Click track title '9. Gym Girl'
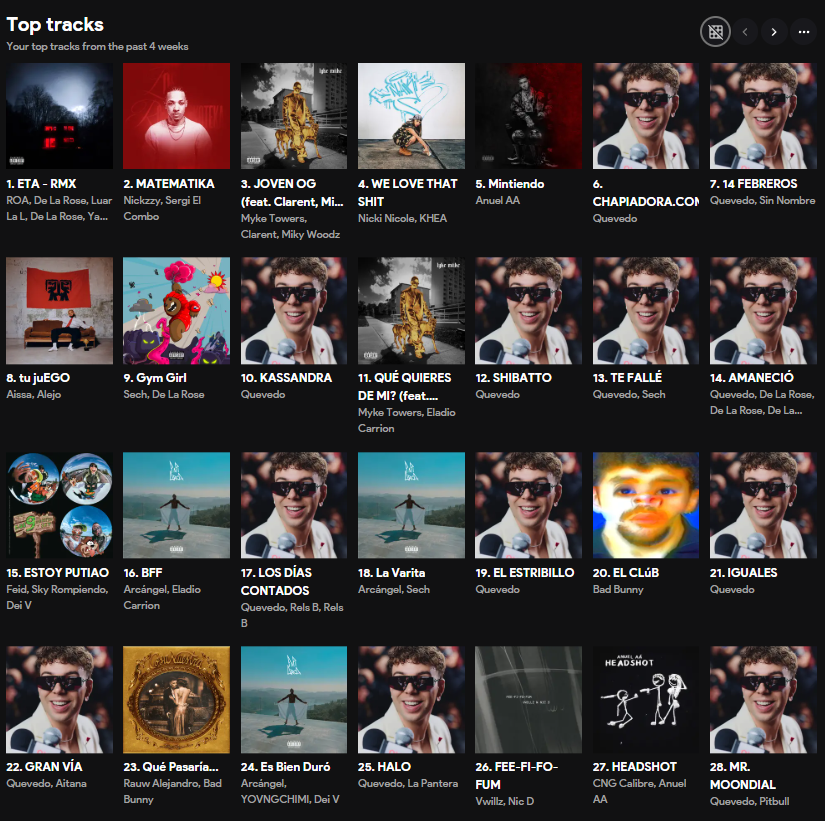This screenshot has height=821, width=825. [x=155, y=378]
